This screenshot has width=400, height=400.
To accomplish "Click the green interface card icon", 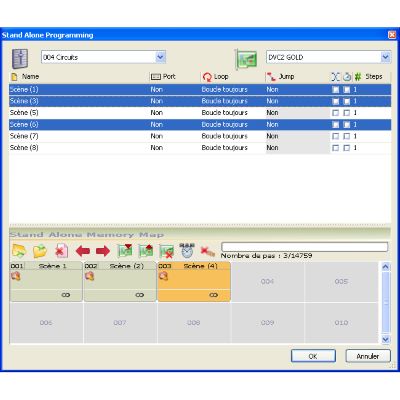I will pos(246,59).
